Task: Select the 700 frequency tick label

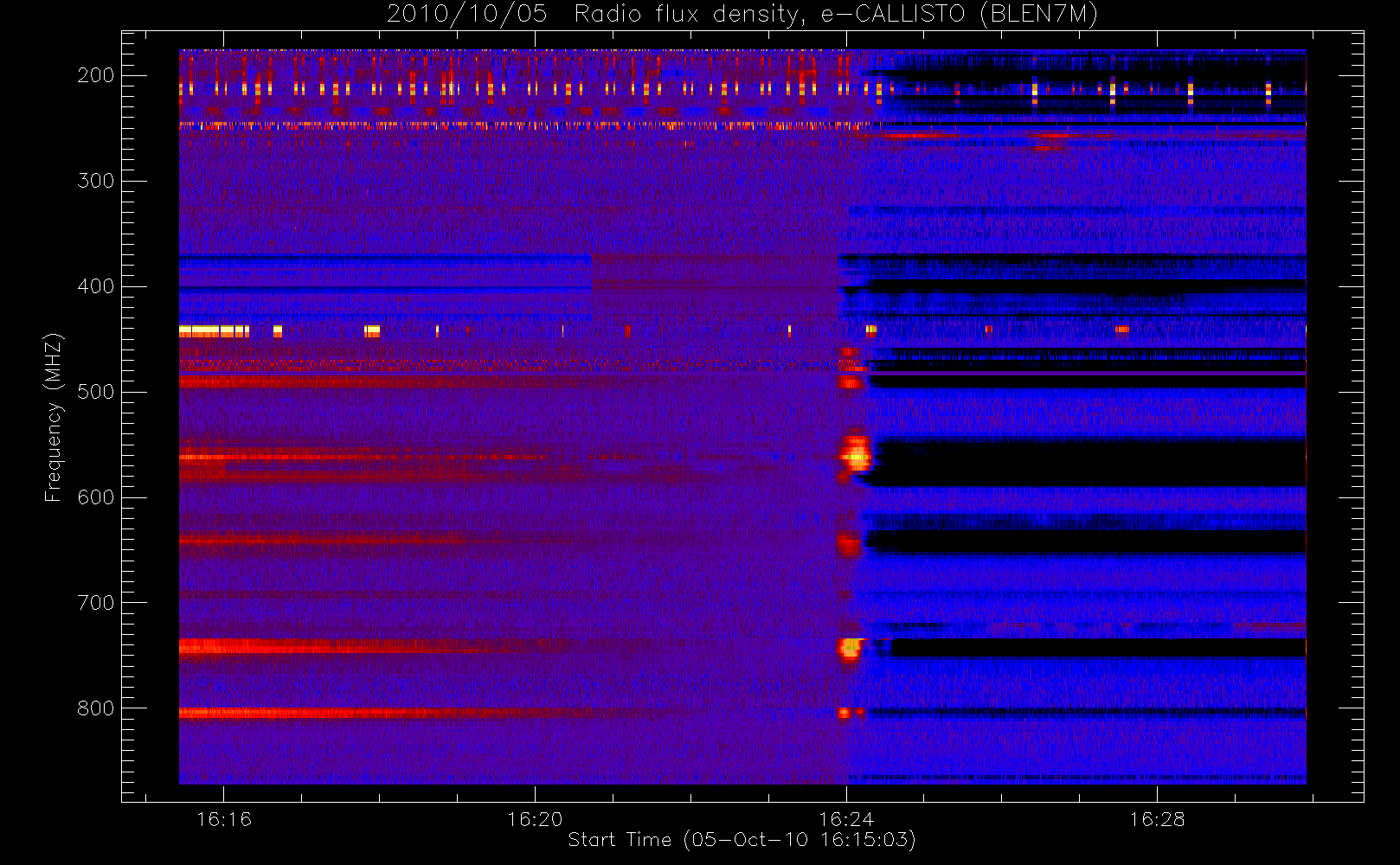Action: pos(96,603)
